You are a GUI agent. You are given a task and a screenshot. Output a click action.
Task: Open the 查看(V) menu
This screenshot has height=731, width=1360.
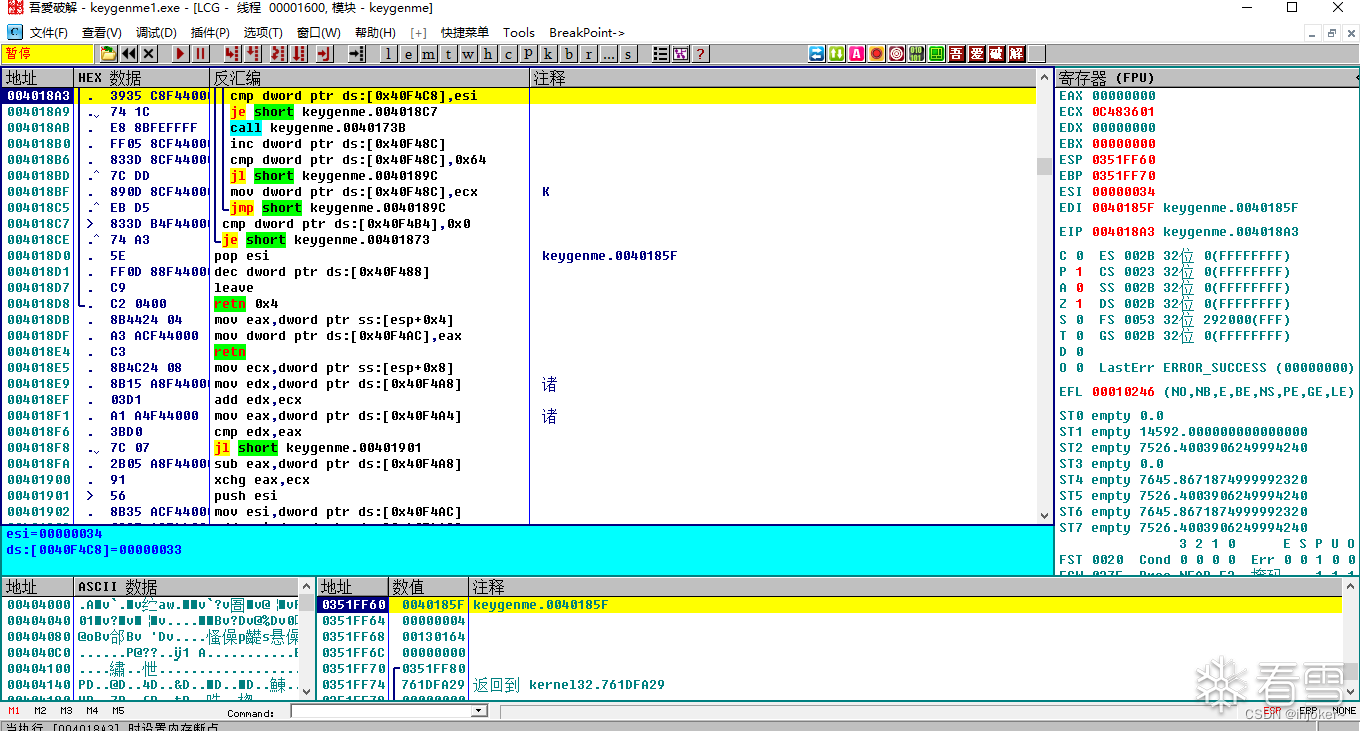pos(102,33)
